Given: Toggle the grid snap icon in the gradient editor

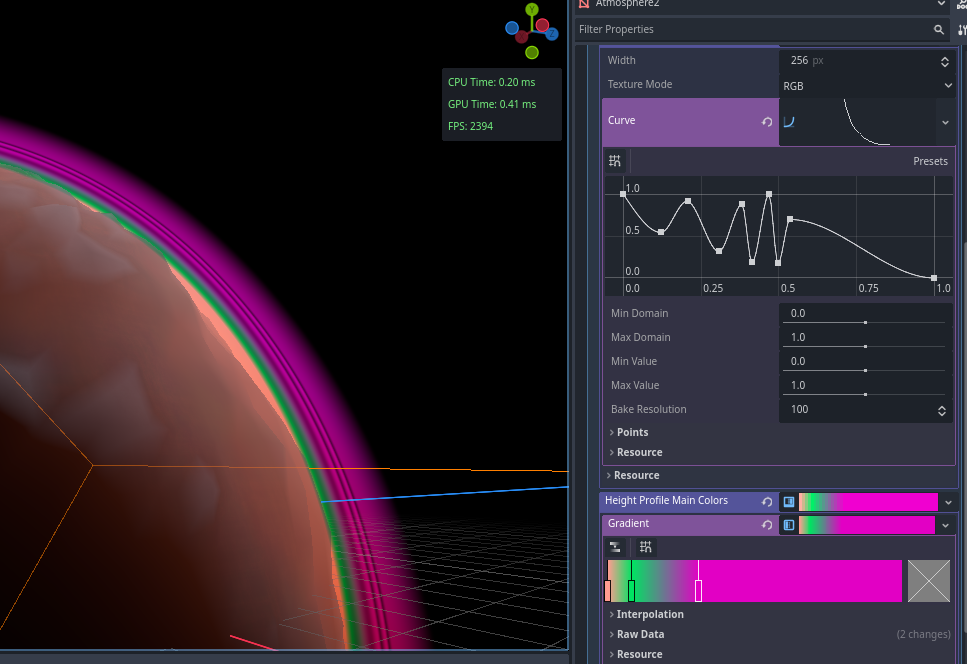Looking at the screenshot, I should click(x=646, y=547).
